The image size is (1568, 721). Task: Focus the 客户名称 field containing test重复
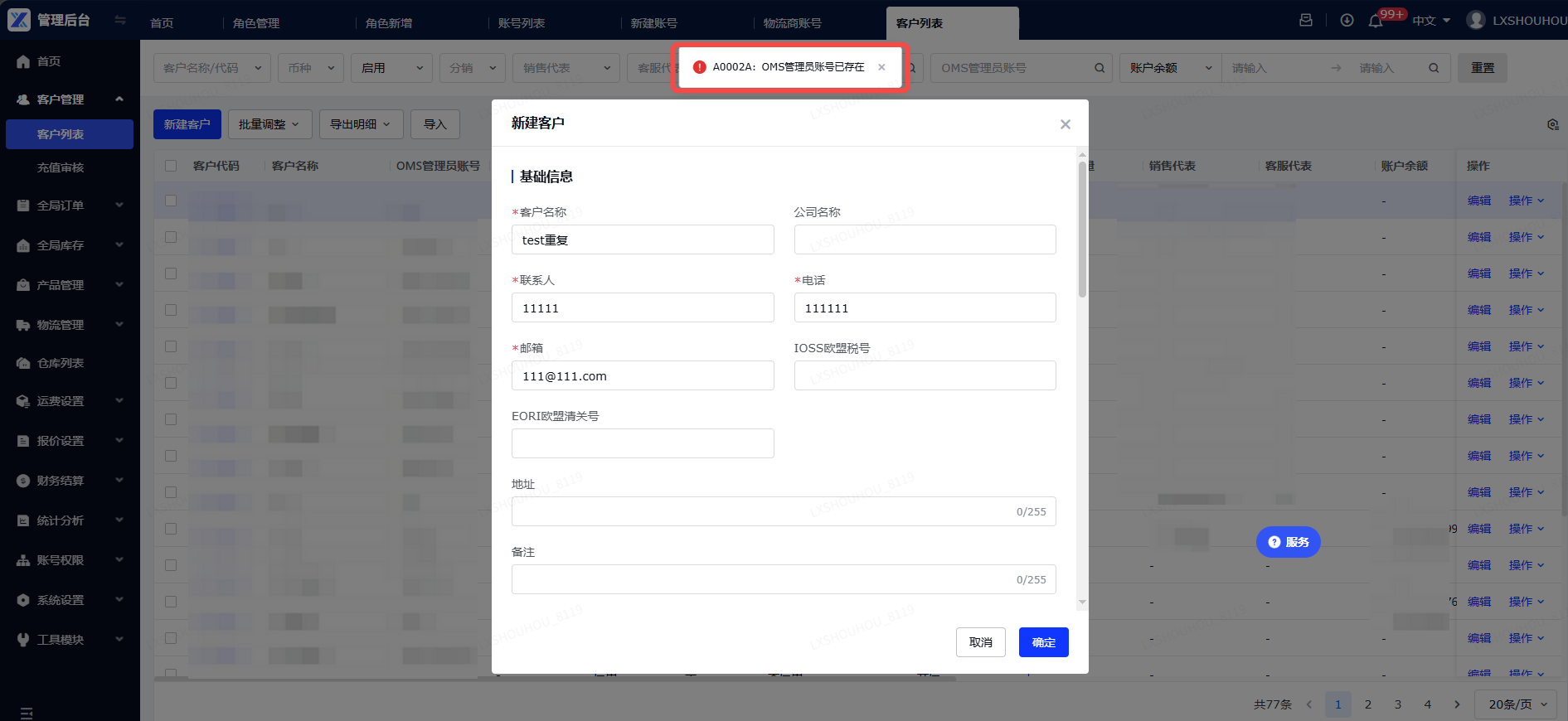pyautogui.click(x=643, y=240)
